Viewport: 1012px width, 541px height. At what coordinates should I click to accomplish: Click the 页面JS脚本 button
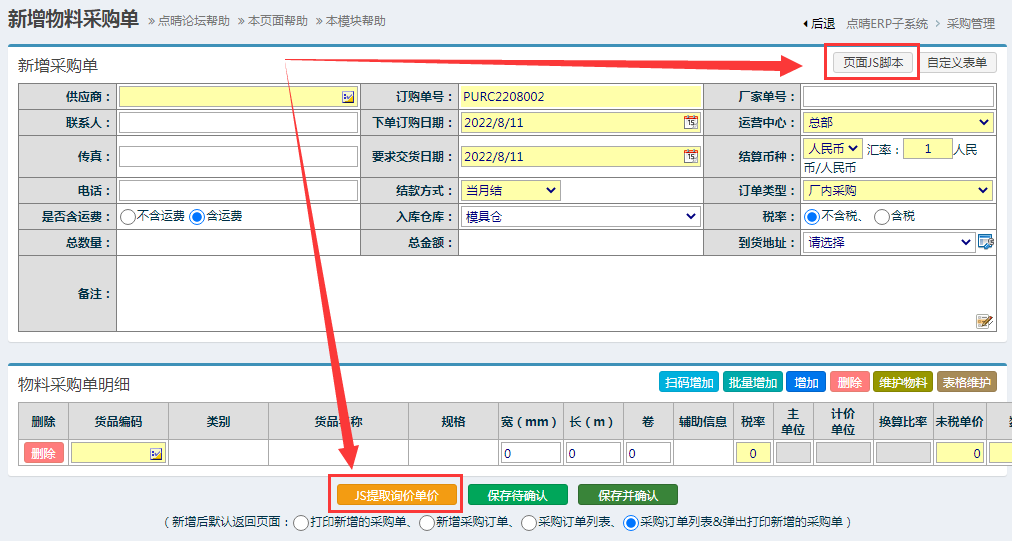coord(872,62)
